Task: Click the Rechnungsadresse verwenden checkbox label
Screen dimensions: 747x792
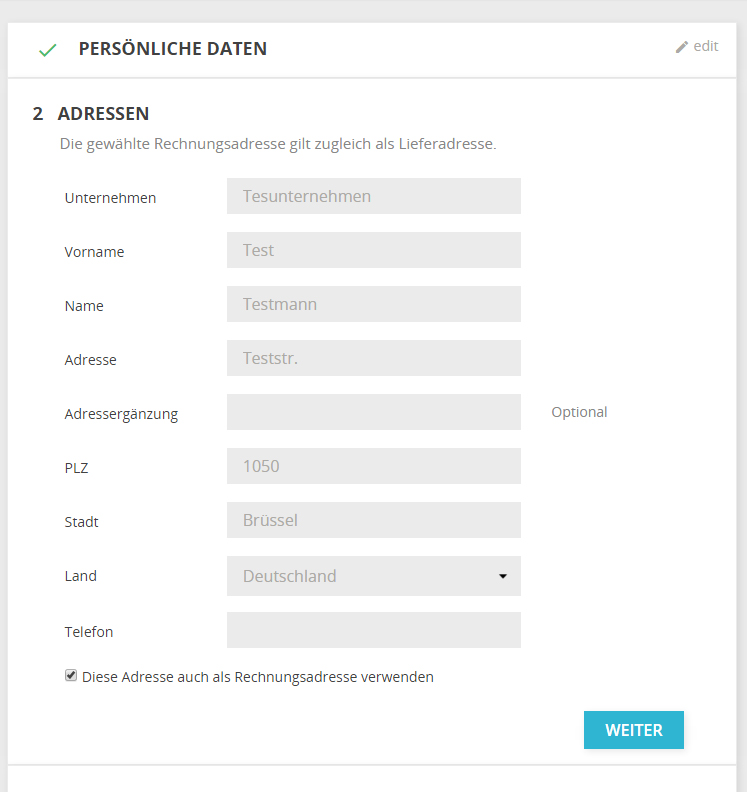Action: [x=258, y=677]
